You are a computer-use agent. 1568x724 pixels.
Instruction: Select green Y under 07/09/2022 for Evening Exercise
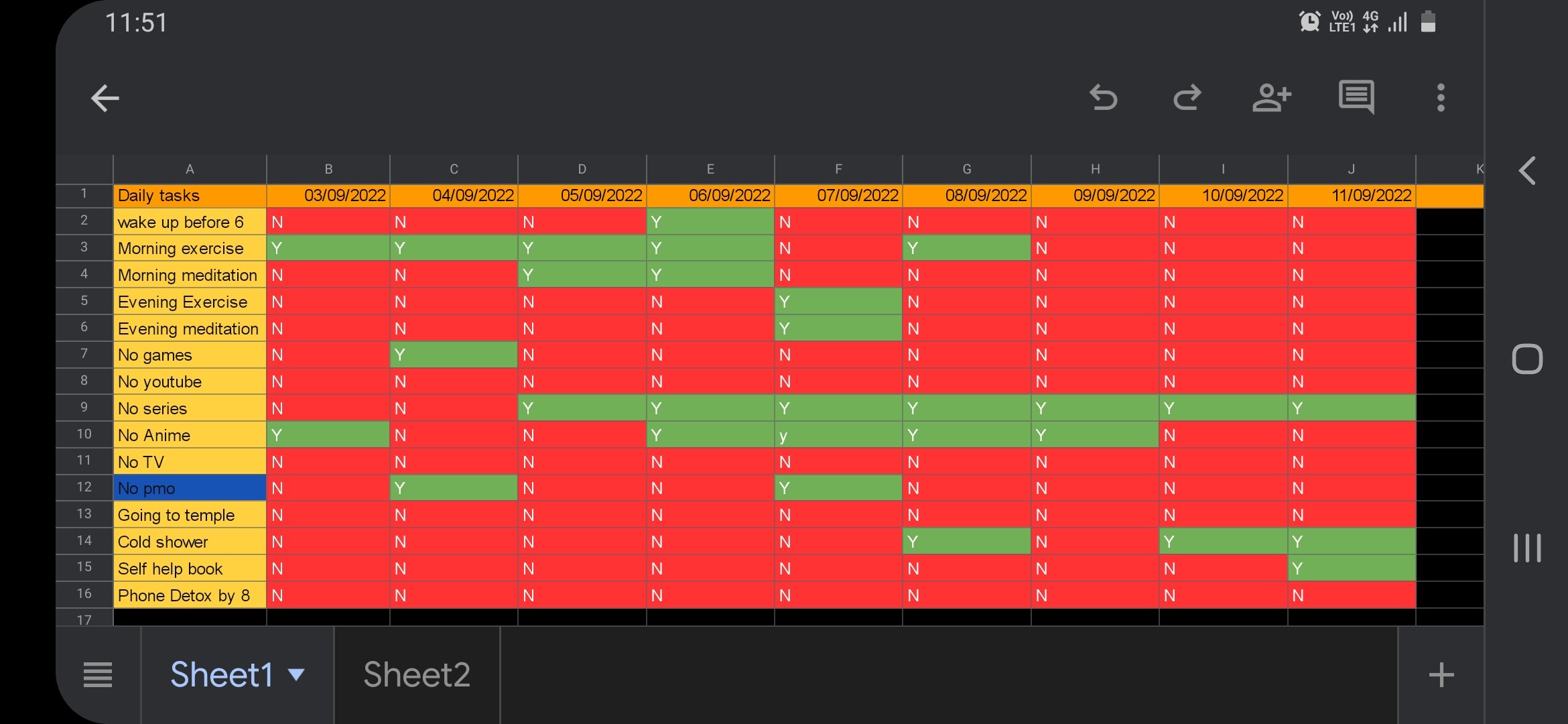(x=838, y=302)
